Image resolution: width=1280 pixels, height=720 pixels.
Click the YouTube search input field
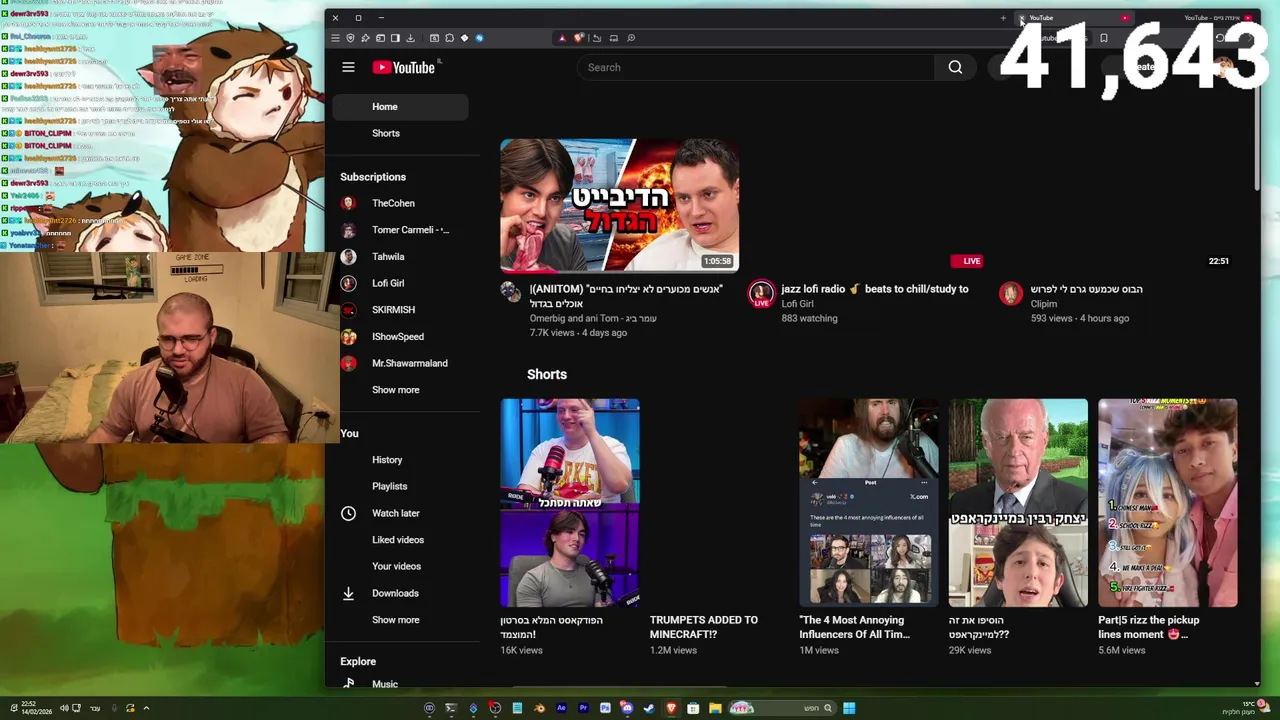click(756, 67)
